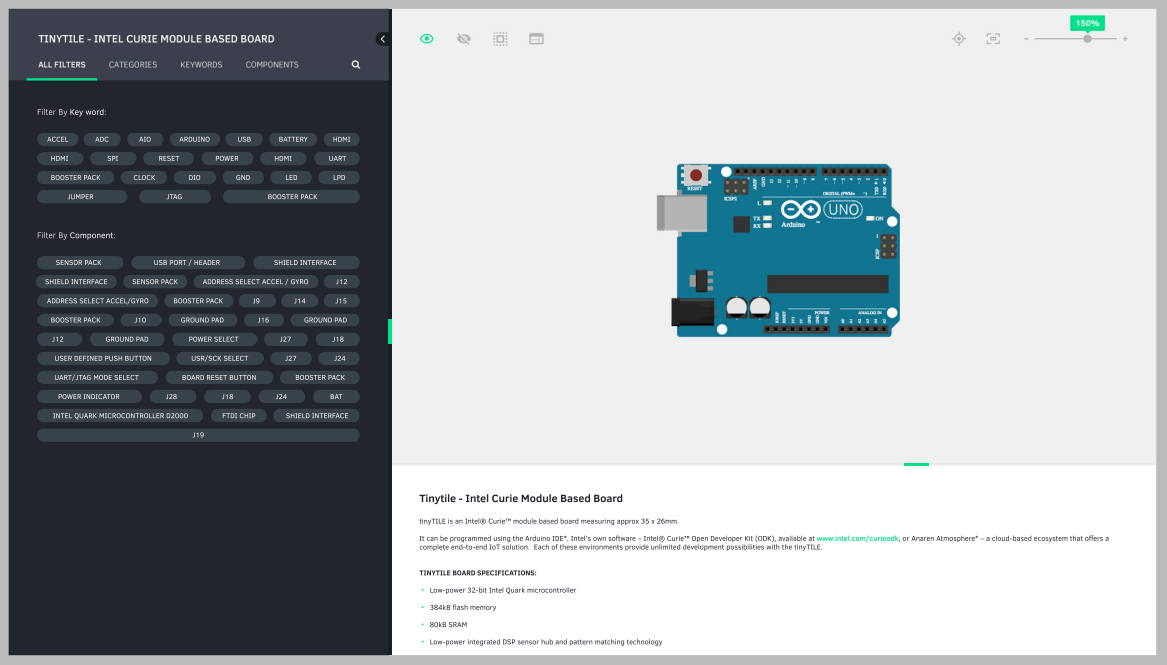Choose the J19 component filter

click(198, 437)
